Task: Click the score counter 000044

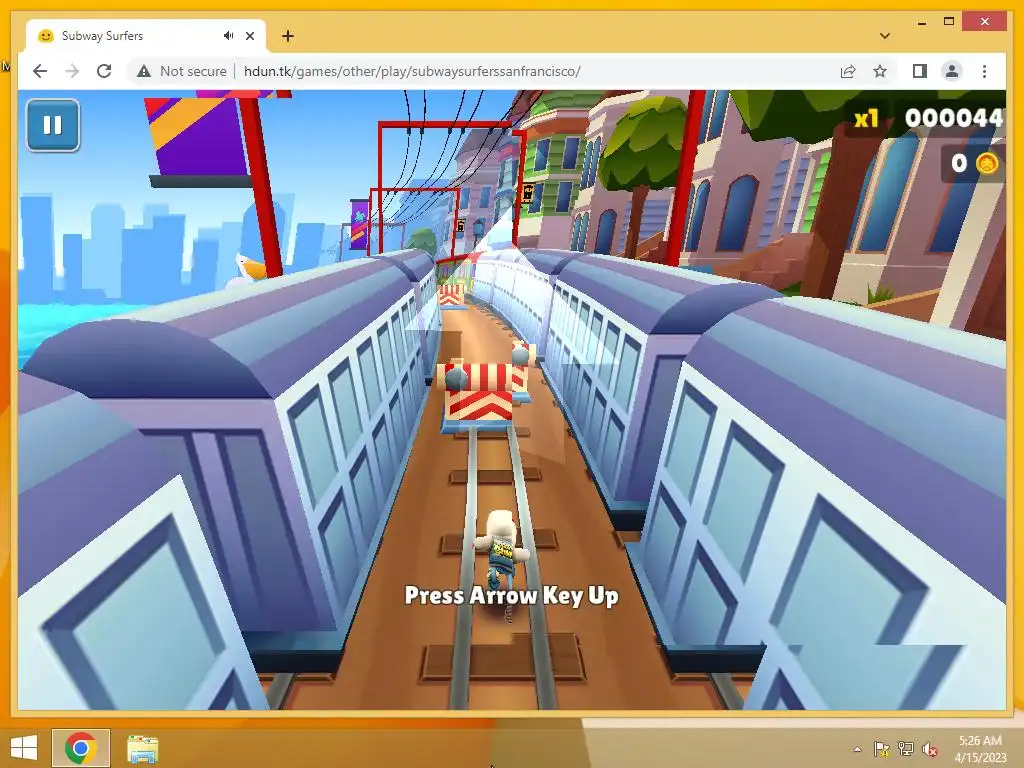Action: click(953, 118)
